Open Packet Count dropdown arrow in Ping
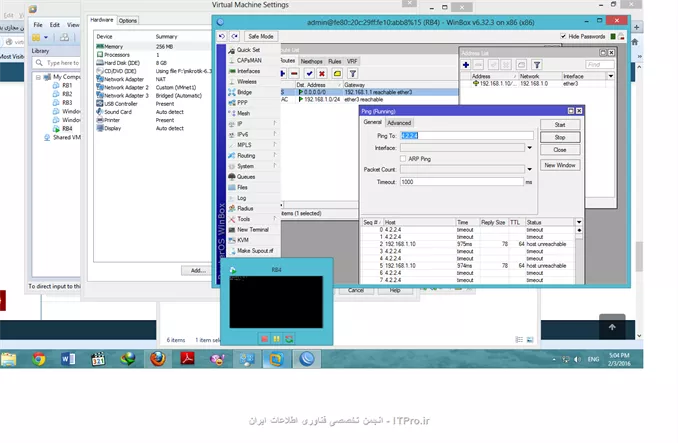 pos(530,169)
